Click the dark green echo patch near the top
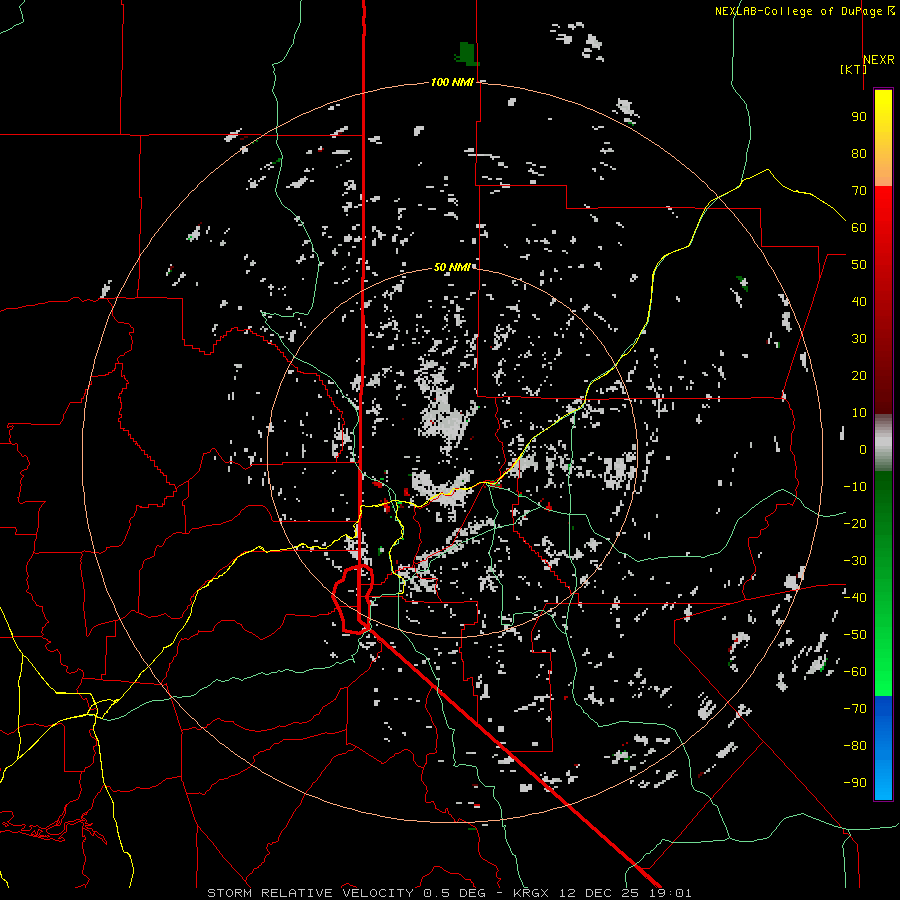 (467, 53)
